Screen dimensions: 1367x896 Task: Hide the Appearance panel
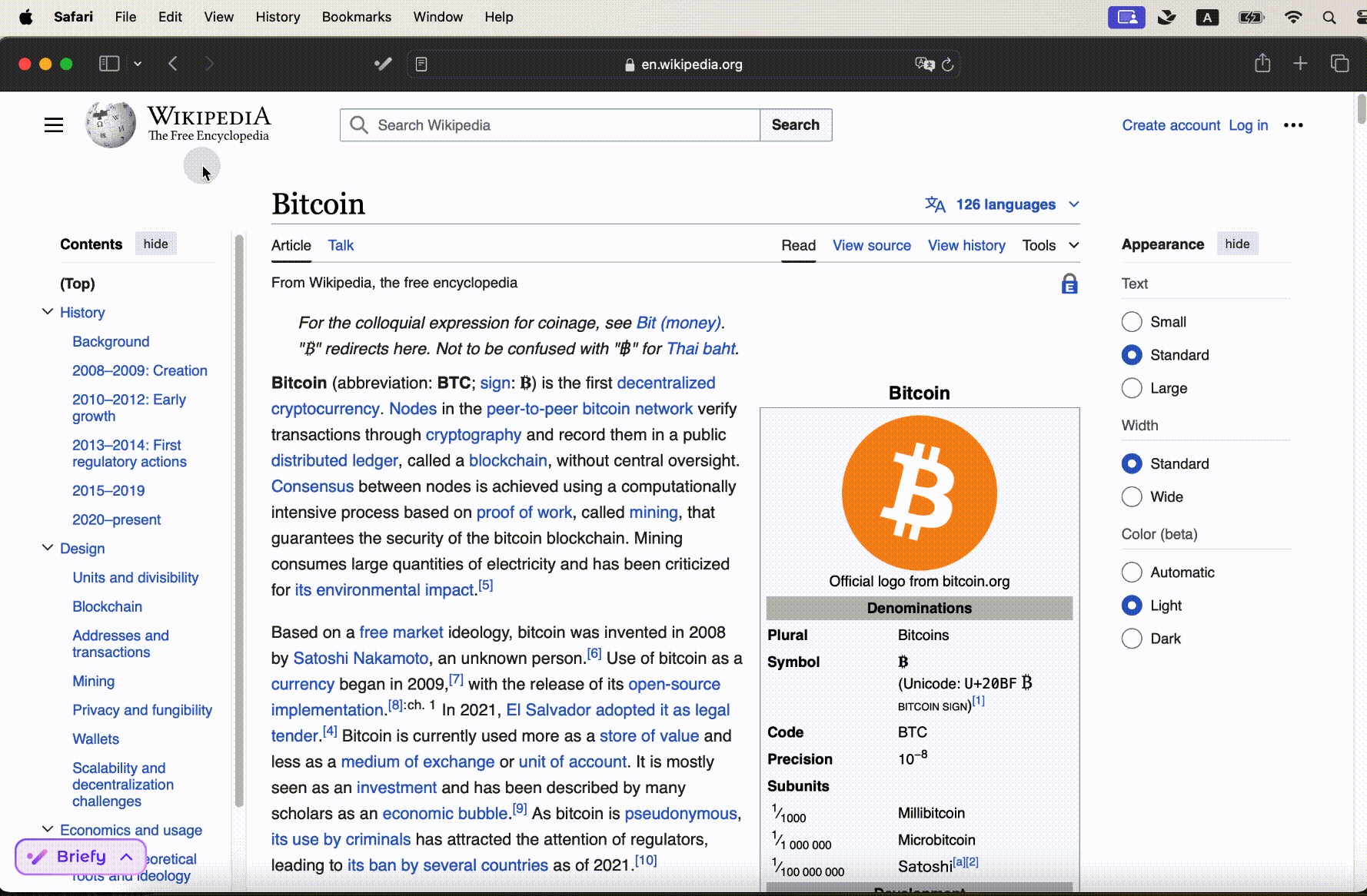pyautogui.click(x=1237, y=244)
